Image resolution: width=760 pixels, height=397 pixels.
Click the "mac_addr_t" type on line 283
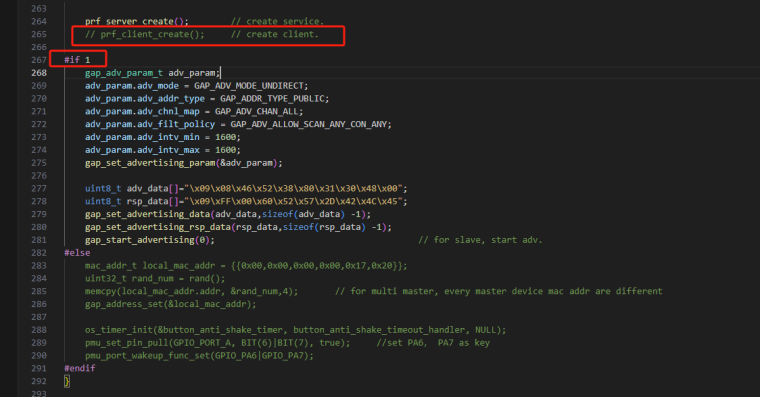[111, 266]
